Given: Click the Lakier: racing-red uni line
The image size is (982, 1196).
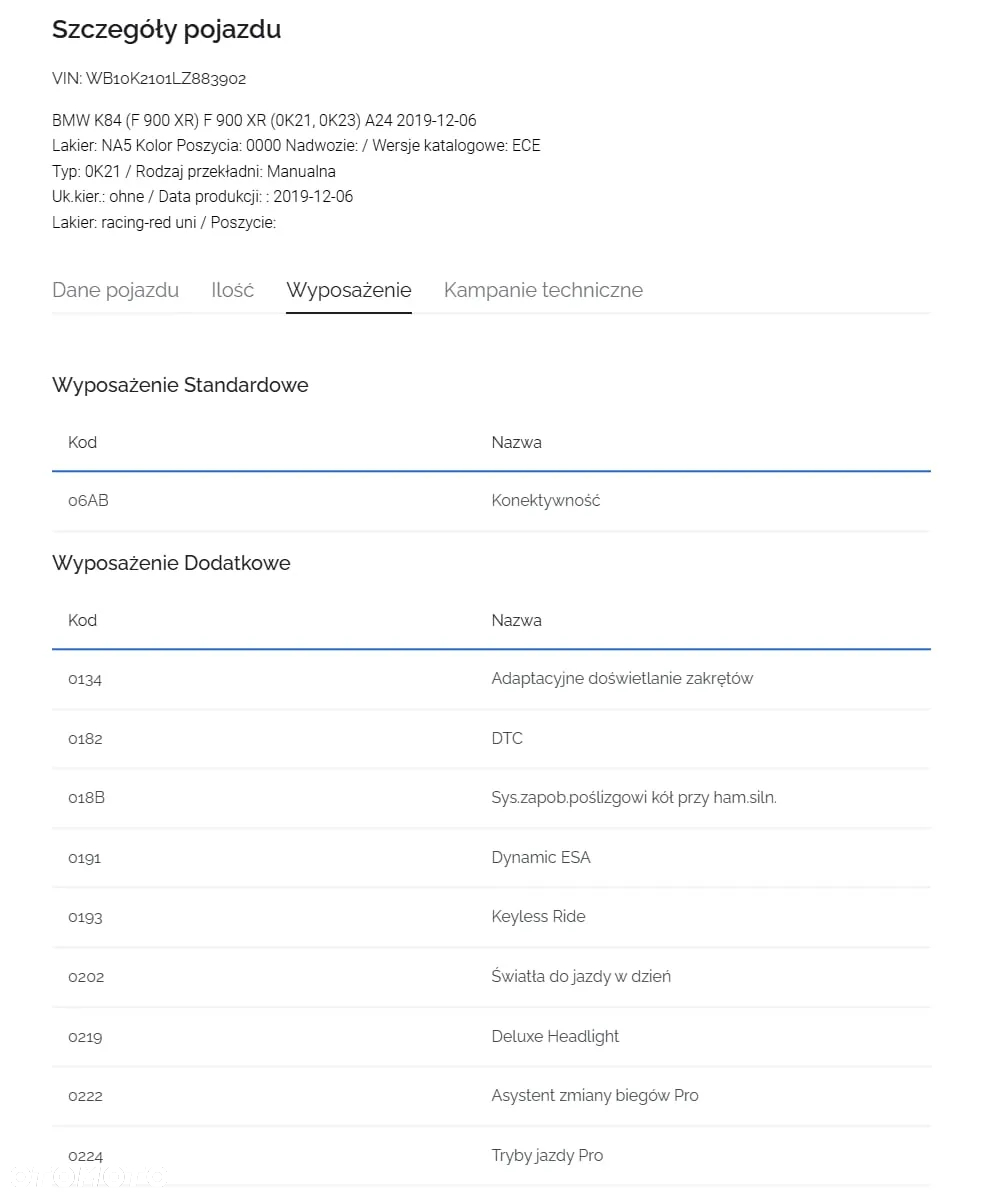Looking at the screenshot, I should coord(164,223).
